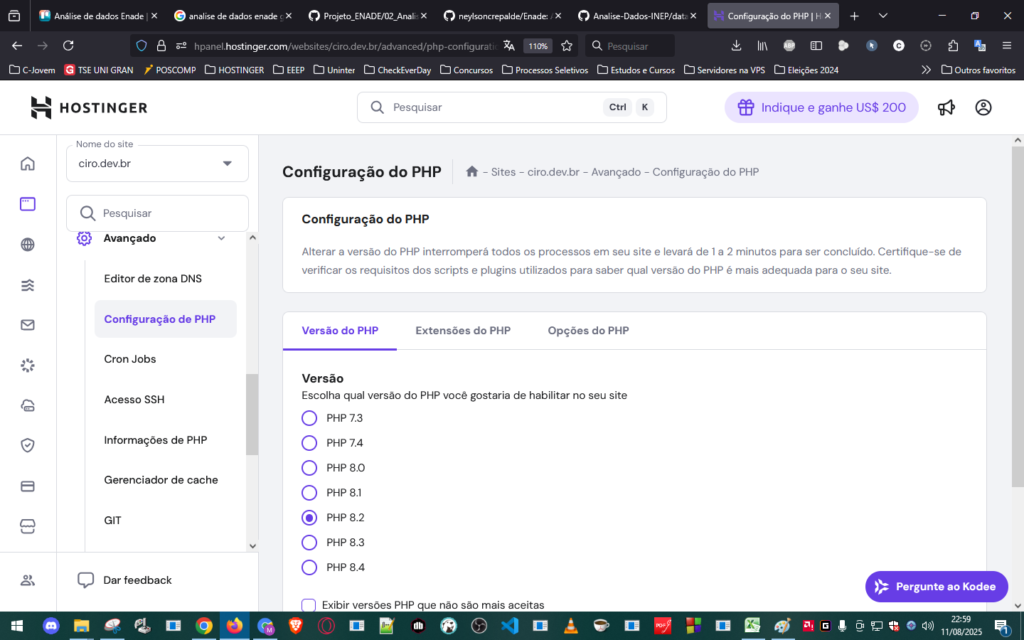Expand the Firefox list all tabs arrow
The image size is (1024, 640).
click(x=882, y=16)
